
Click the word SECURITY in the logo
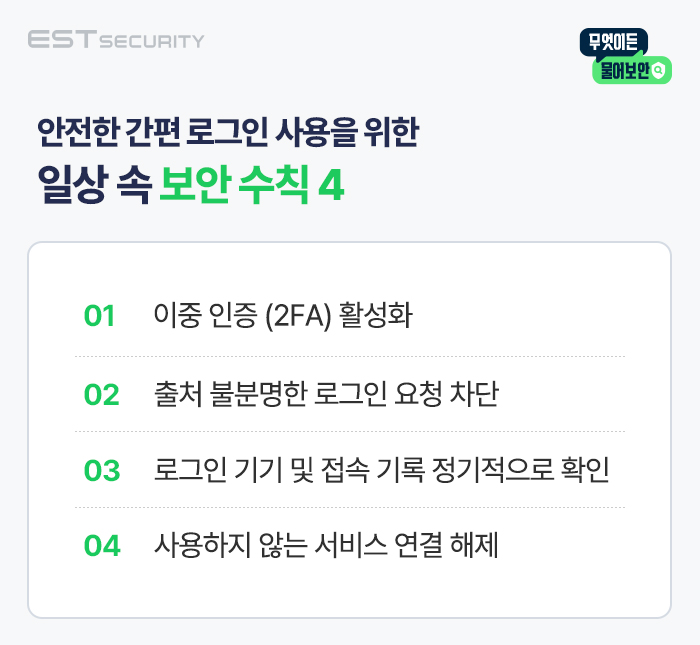[151, 42]
